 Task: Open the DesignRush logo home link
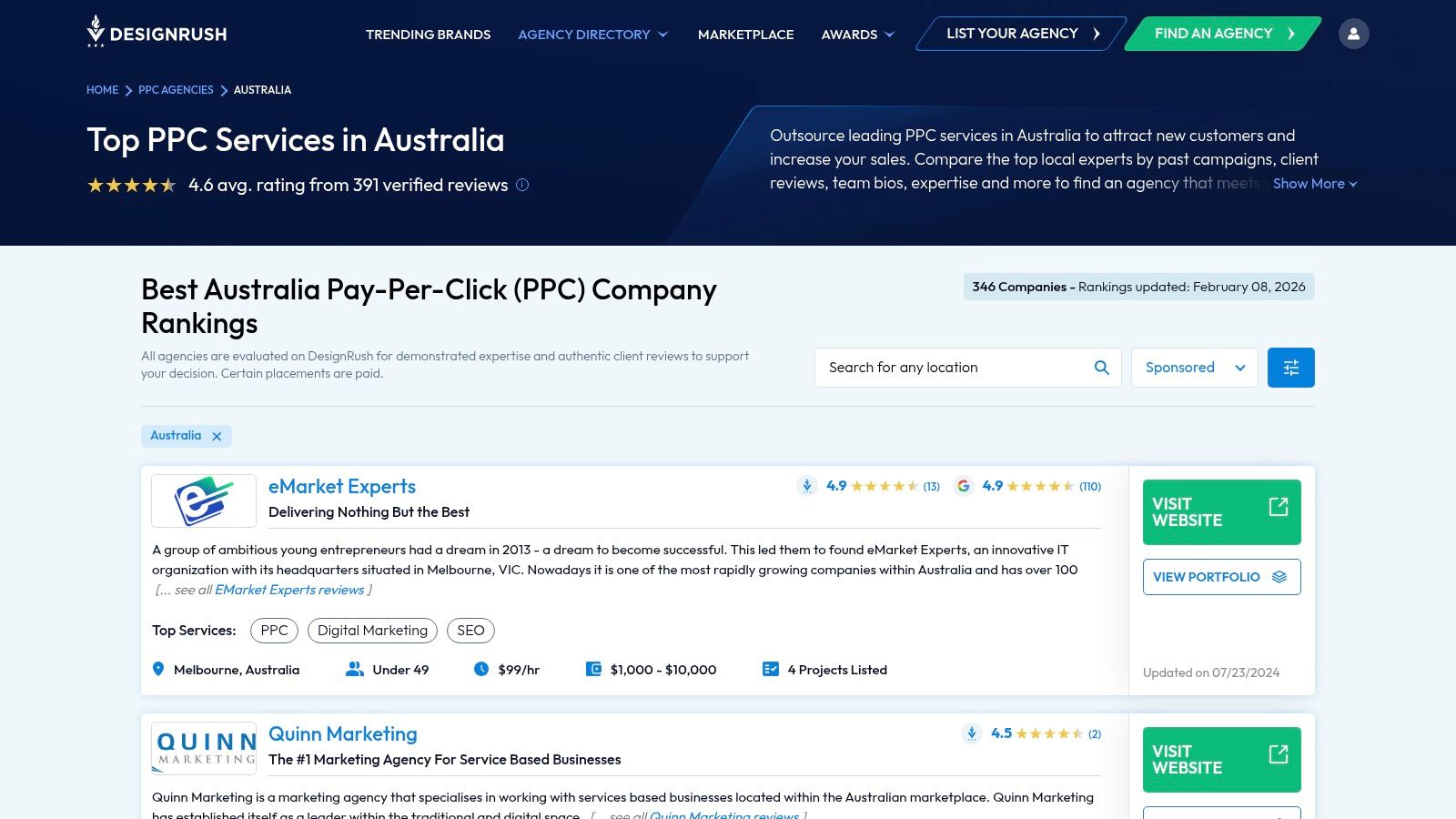click(x=157, y=33)
